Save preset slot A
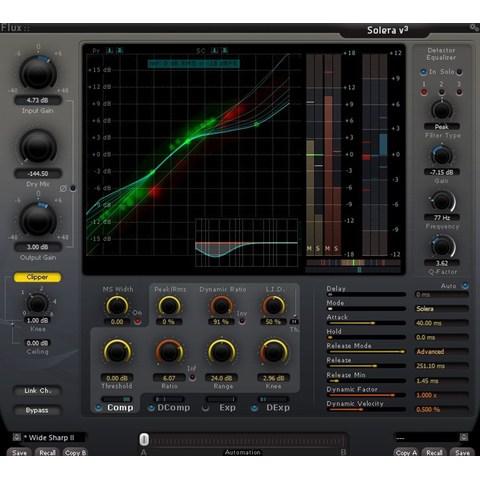 point(19,452)
